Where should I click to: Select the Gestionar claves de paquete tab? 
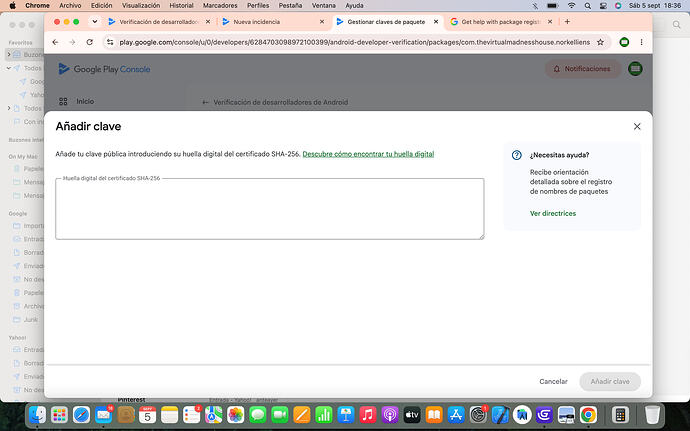click(x=386, y=22)
